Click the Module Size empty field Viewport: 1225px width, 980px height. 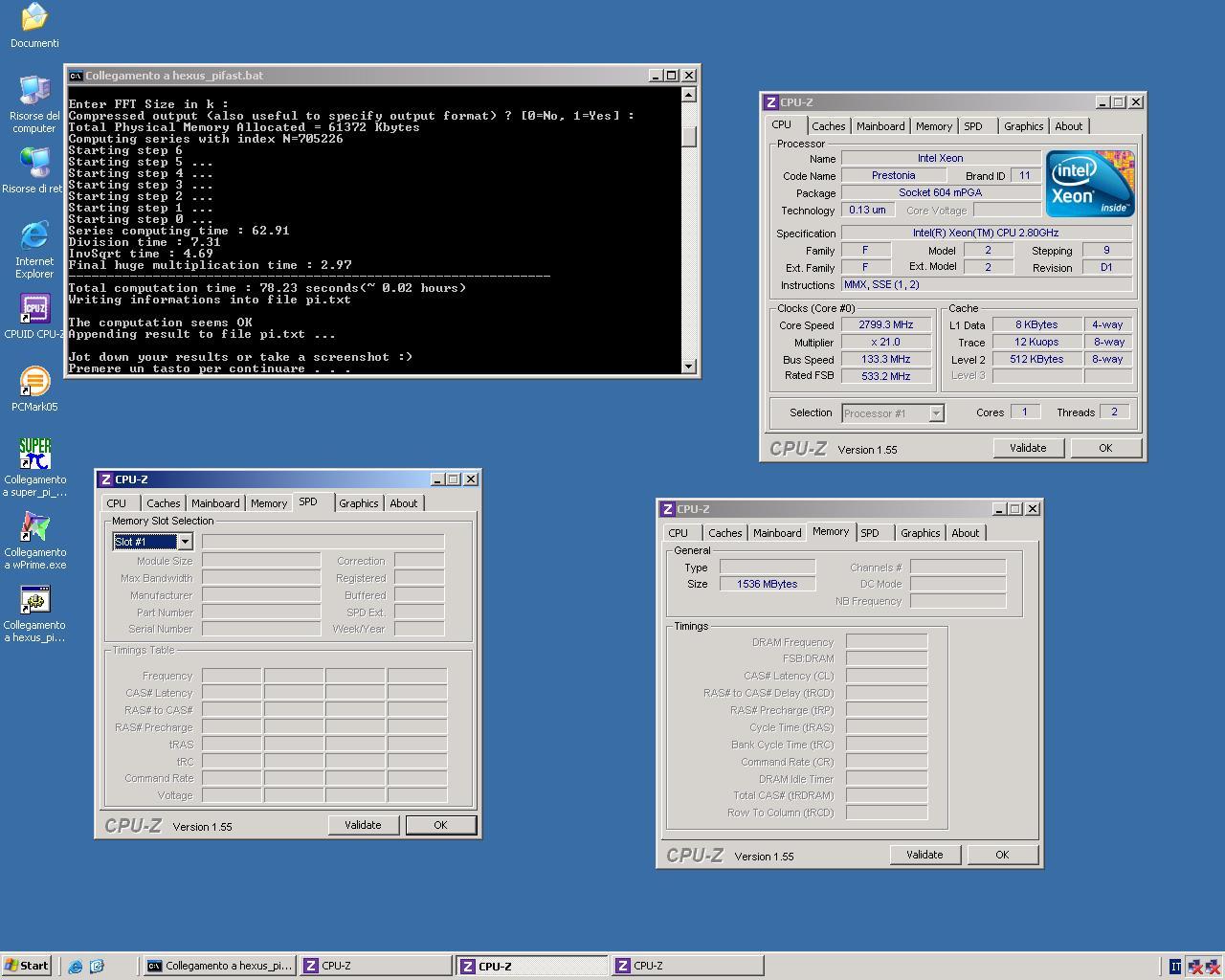(261, 561)
